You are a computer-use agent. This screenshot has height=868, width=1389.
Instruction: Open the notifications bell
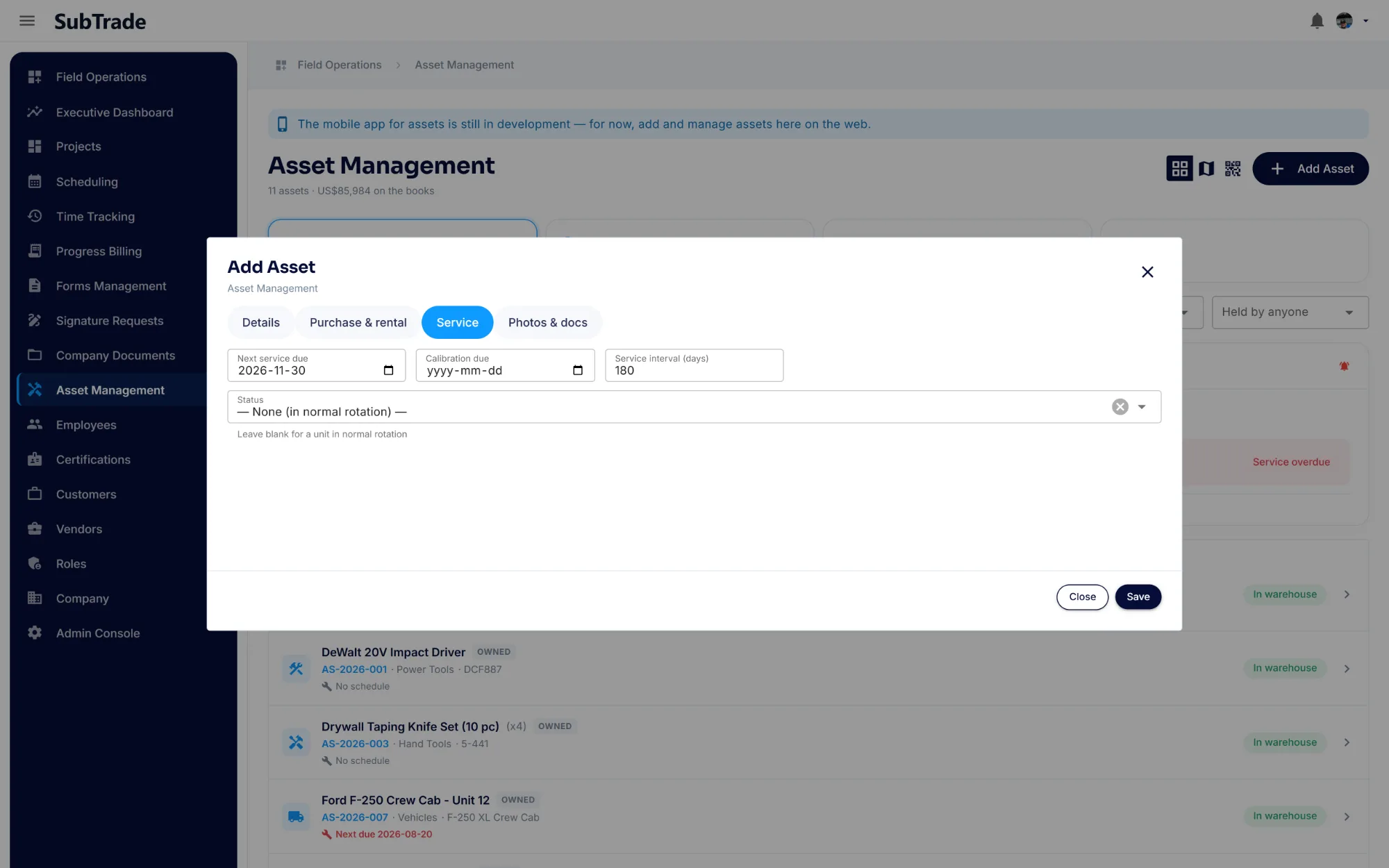tap(1317, 21)
